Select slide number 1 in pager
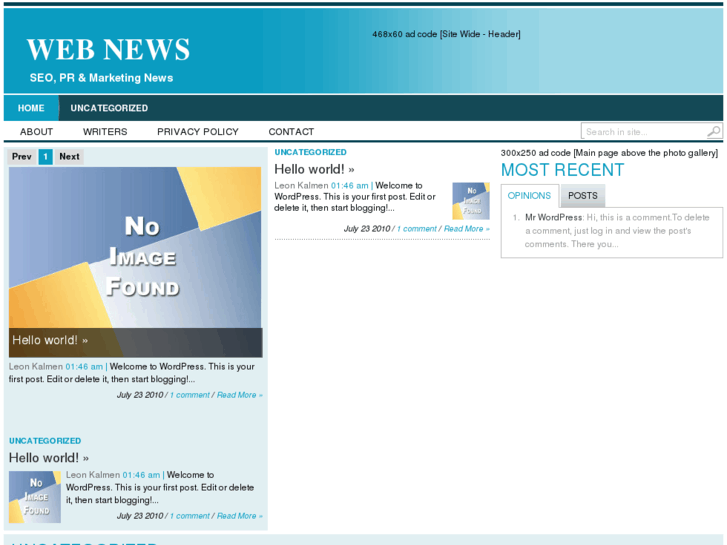 pyautogui.click(x=45, y=157)
